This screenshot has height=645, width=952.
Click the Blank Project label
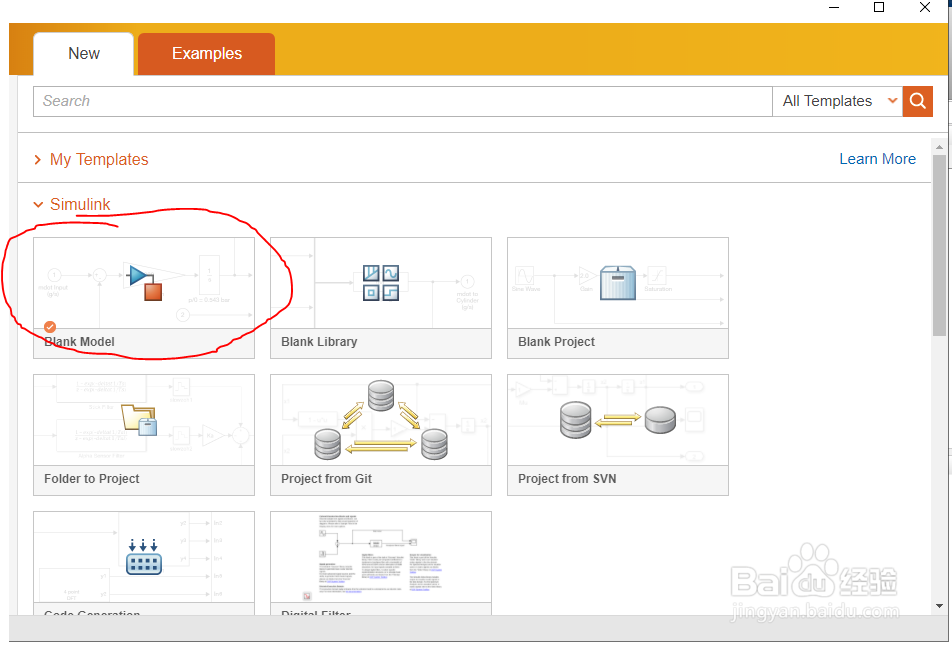coord(556,342)
